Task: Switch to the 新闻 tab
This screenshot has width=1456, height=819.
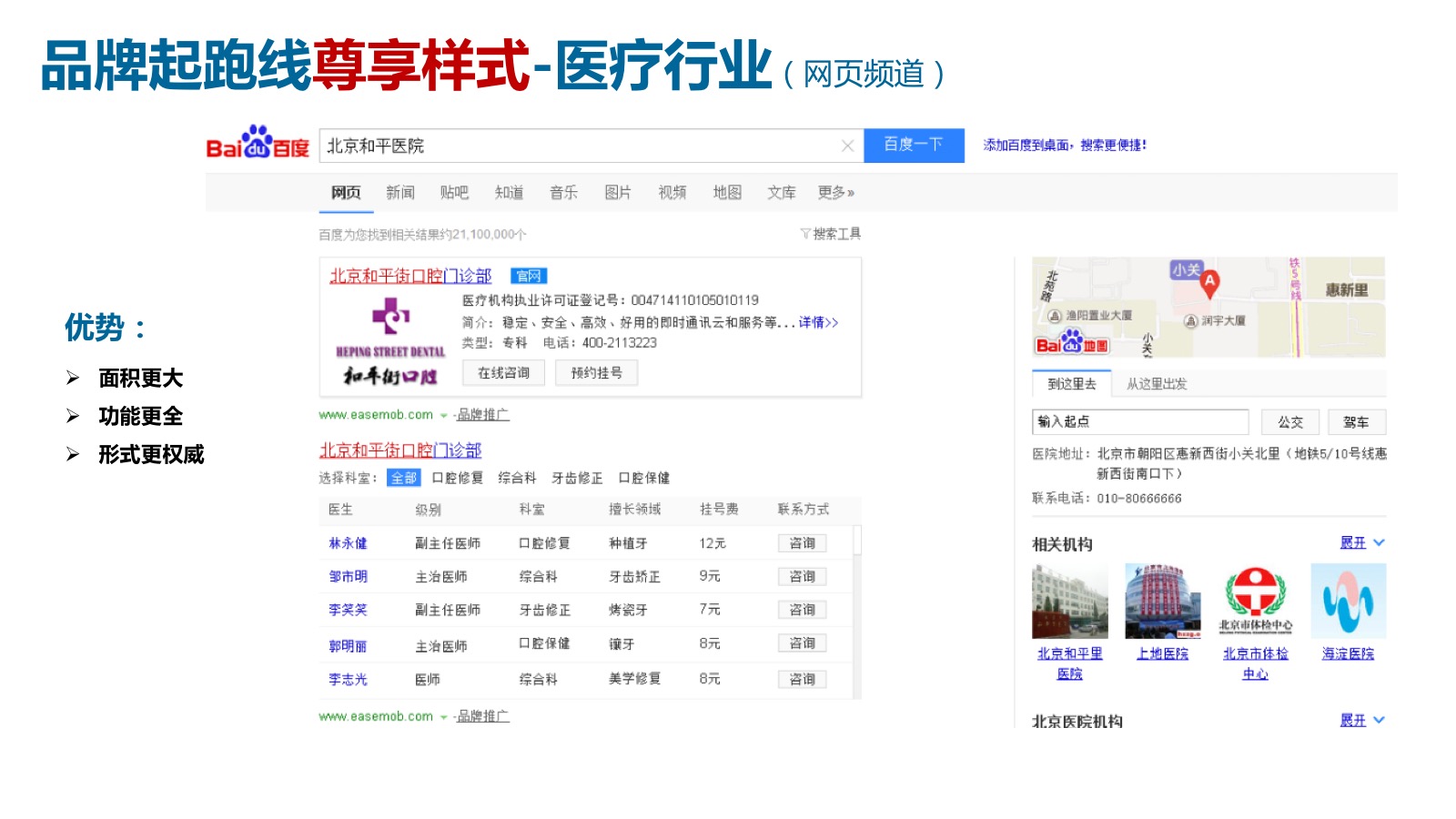Action: (x=400, y=192)
